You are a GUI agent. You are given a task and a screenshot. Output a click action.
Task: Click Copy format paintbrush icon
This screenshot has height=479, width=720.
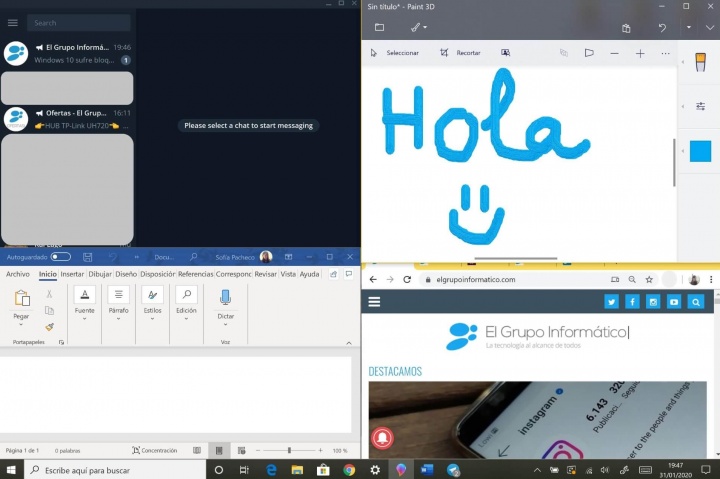click(50, 327)
